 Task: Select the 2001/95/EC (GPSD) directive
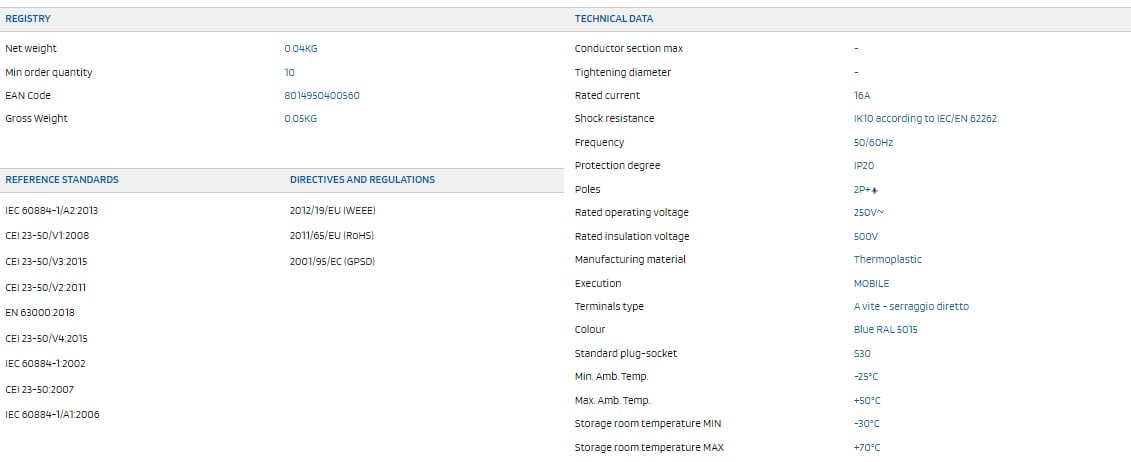point(331,262)
